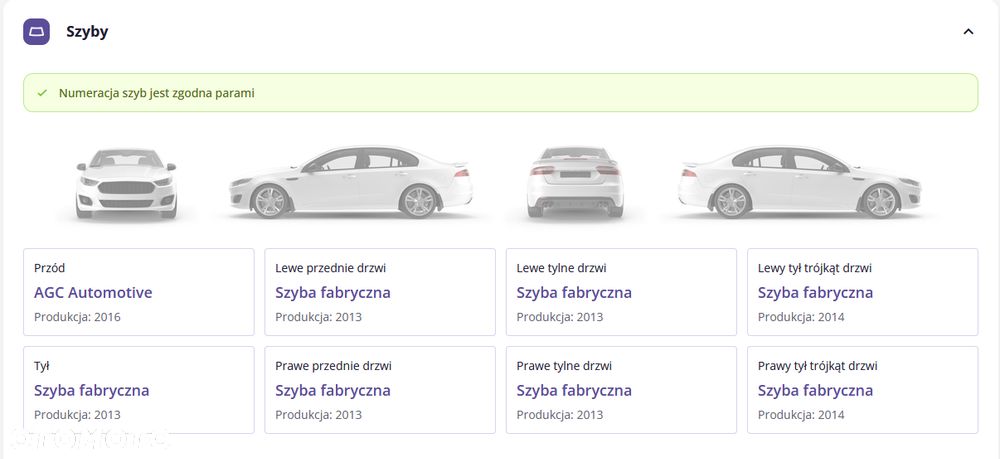1000x459 pixels.
Task: Click the left side car image
Action: click(x=351, y=182)
